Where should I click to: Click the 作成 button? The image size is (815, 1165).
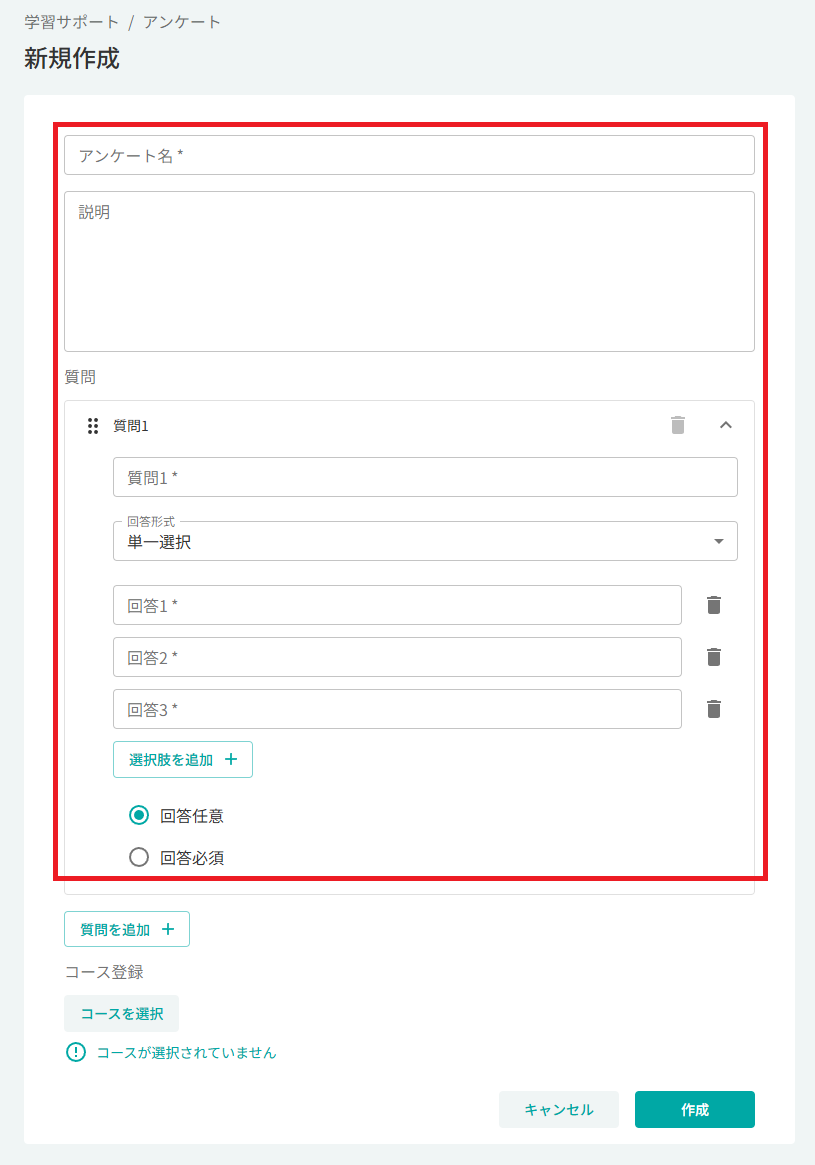(x=695, y=1109)
